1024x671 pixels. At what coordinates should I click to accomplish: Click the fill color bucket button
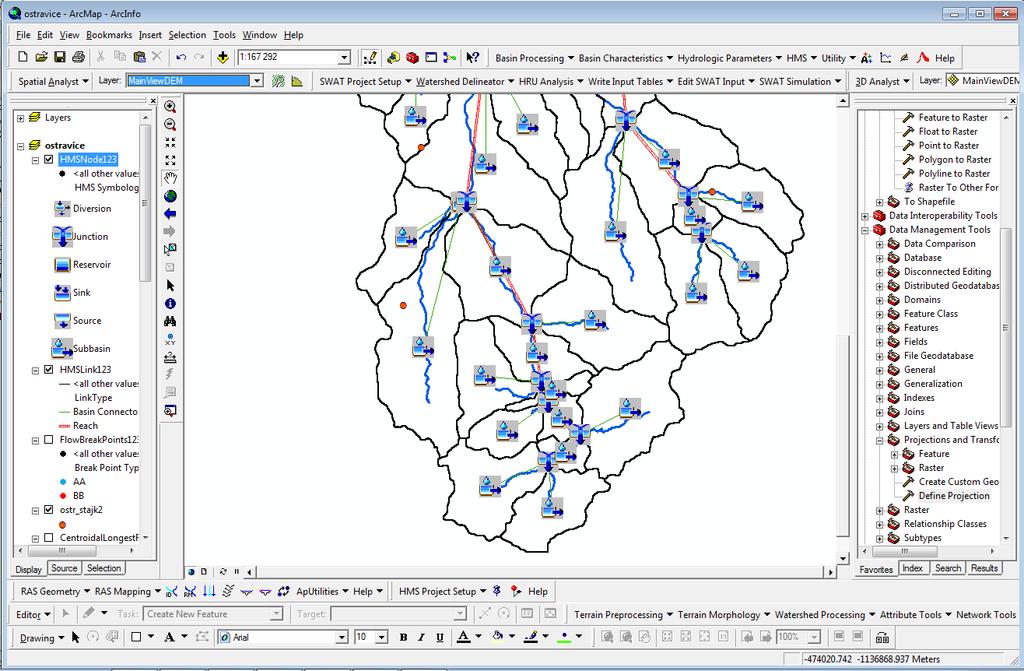[497, 637]
